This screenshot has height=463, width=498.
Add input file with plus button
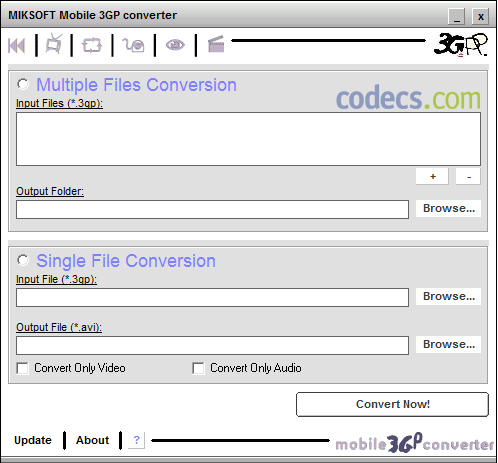point(432,176)
